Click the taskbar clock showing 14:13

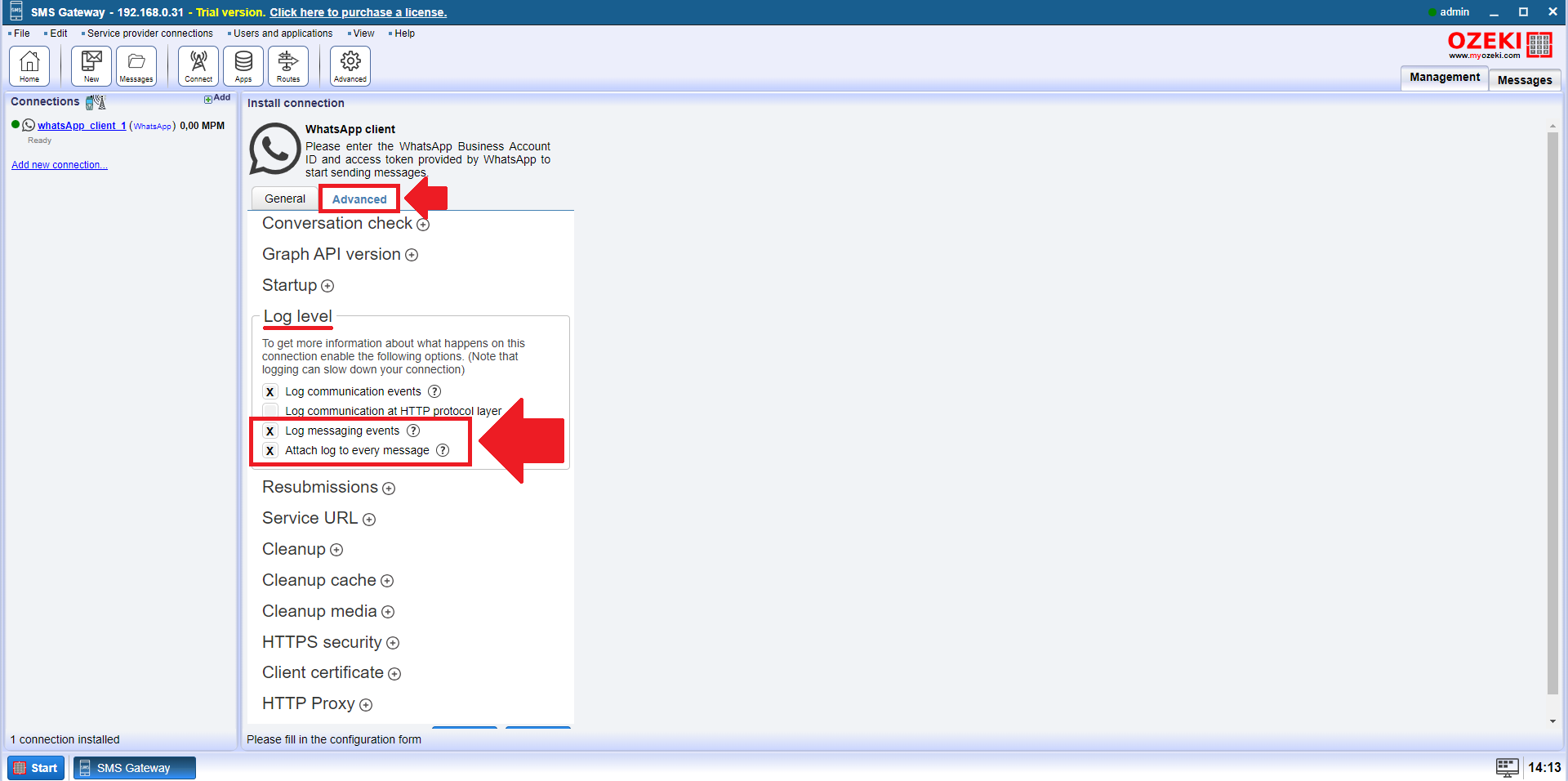coord(1544,767)
